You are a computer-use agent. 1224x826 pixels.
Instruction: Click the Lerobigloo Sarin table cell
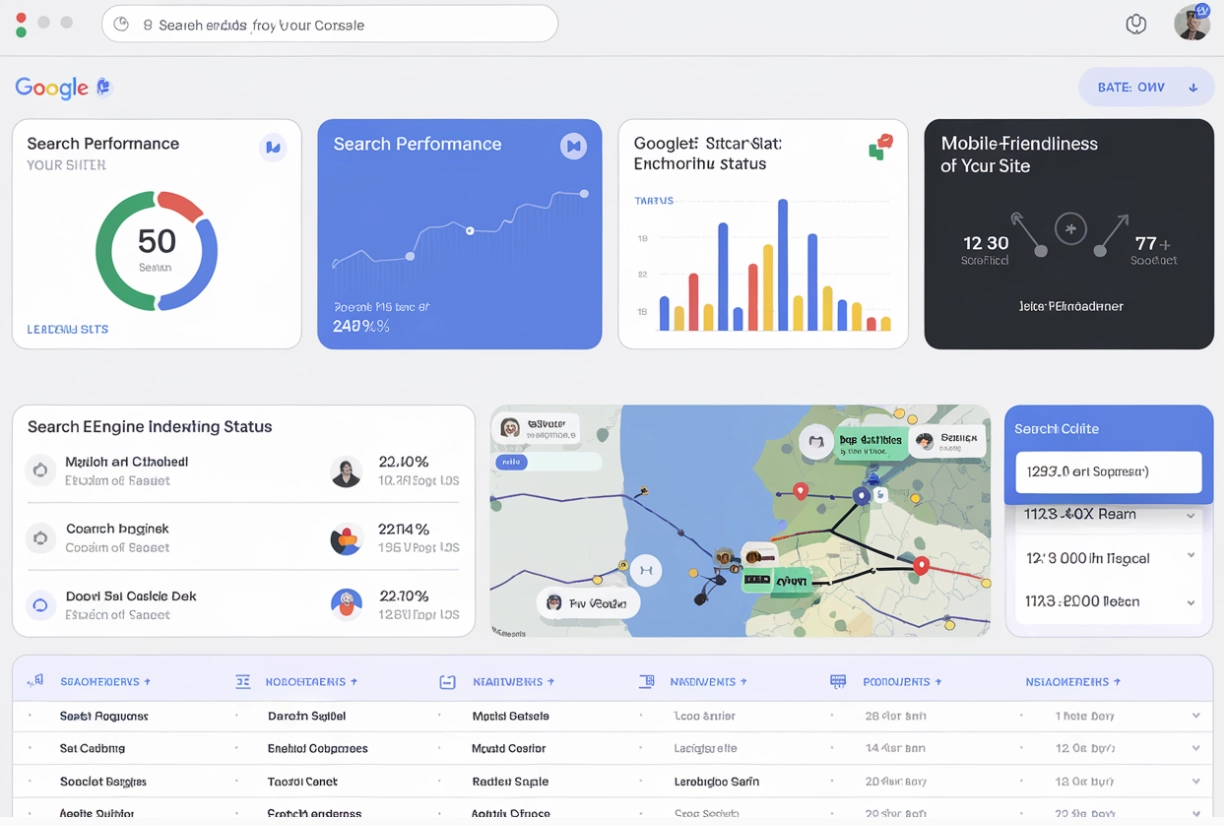click(715, 782)
